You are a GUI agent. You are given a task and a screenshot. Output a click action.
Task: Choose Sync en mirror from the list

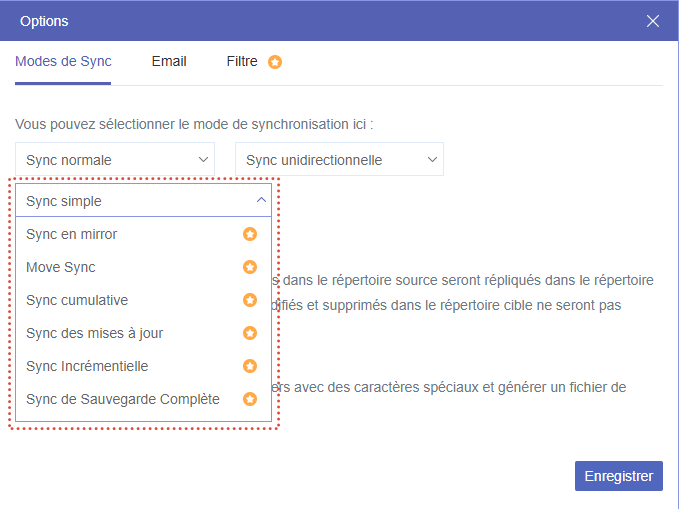[72, 234]
